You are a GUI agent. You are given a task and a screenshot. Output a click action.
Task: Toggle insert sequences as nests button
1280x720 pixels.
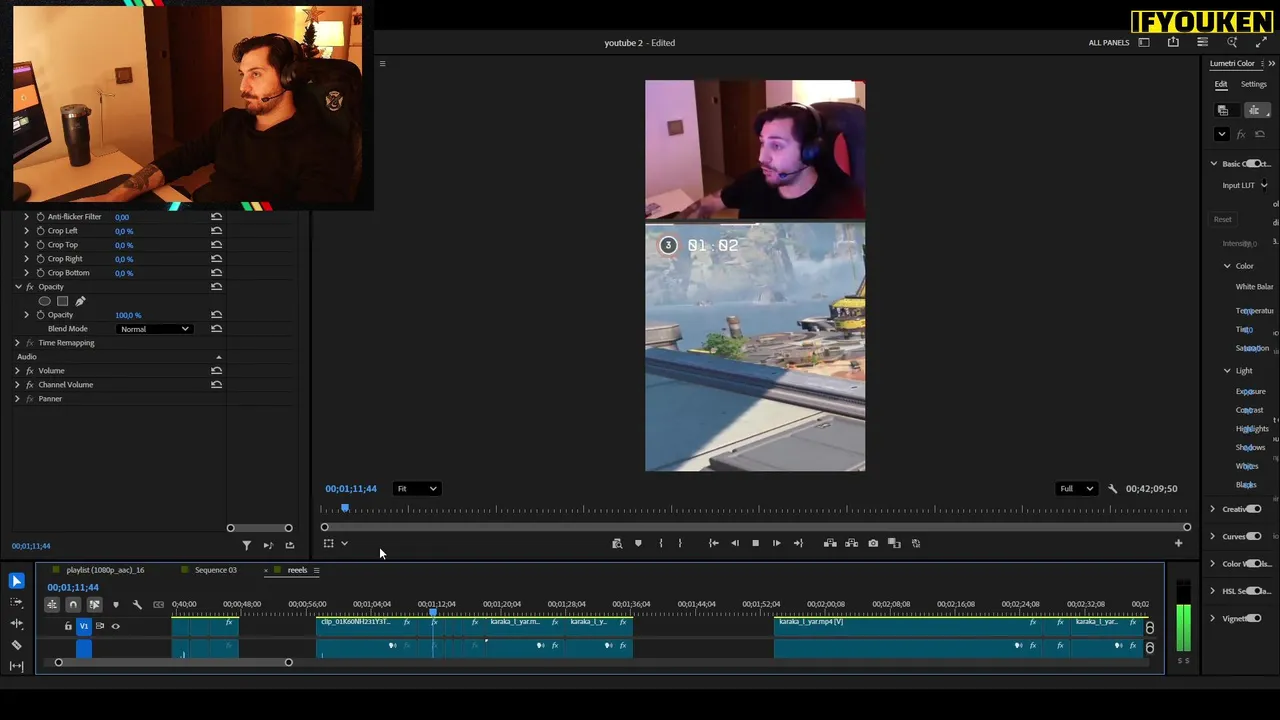click(x=52, y=604)
